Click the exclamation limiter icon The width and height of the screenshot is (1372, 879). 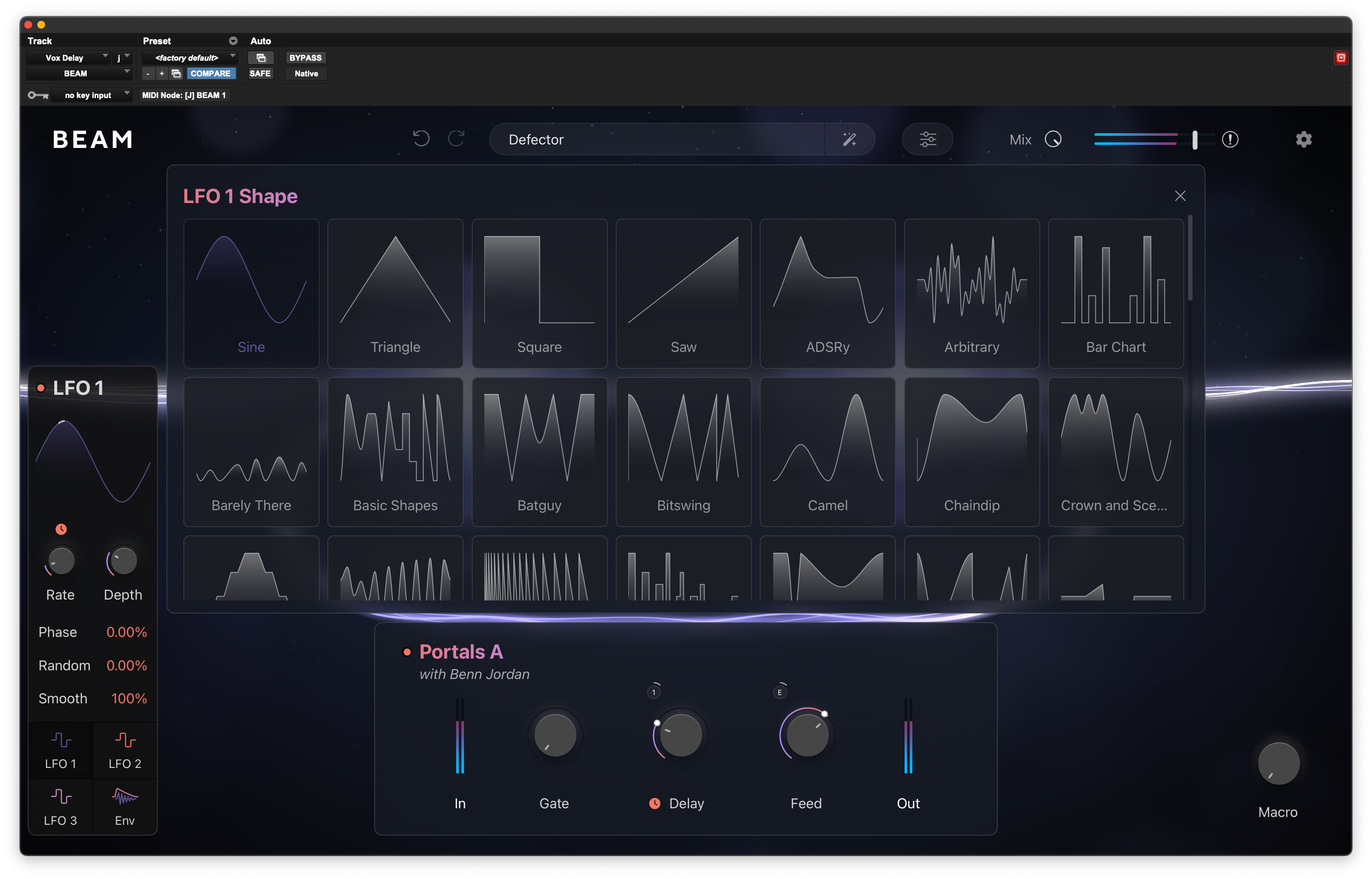pos(1230,139)
